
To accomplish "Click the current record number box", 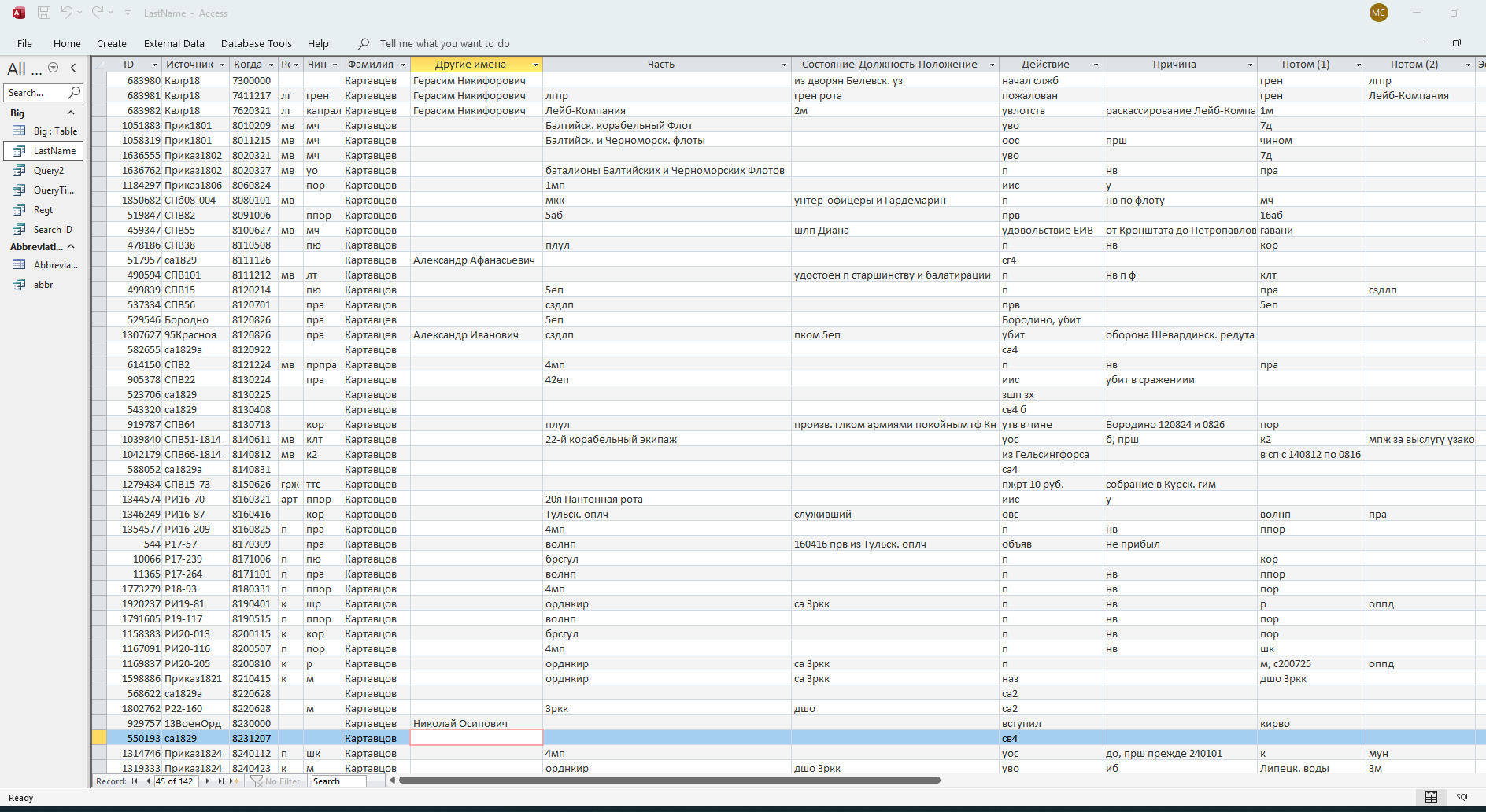I will pos(175,781).
